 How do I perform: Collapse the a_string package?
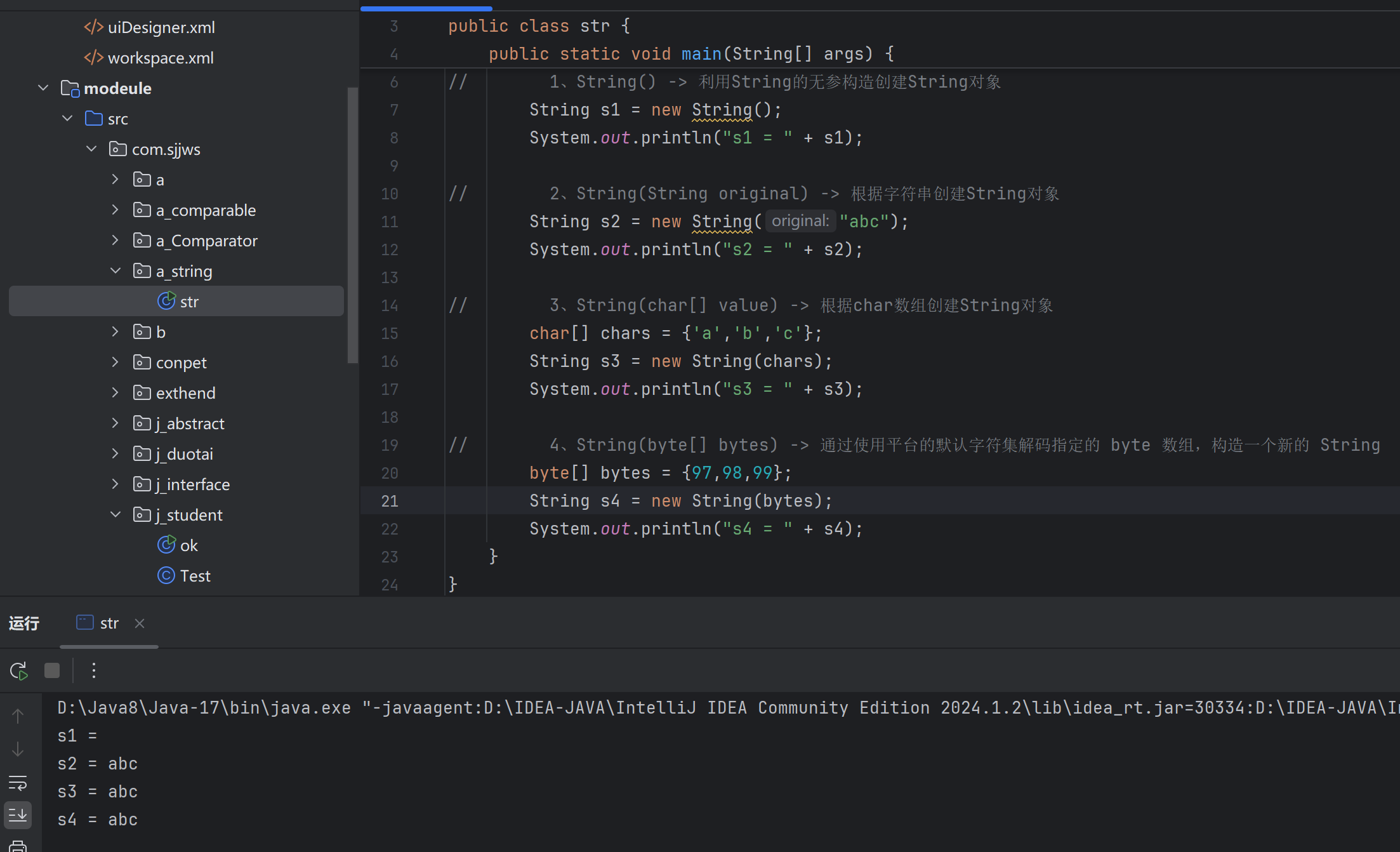[x=116, y=271]
